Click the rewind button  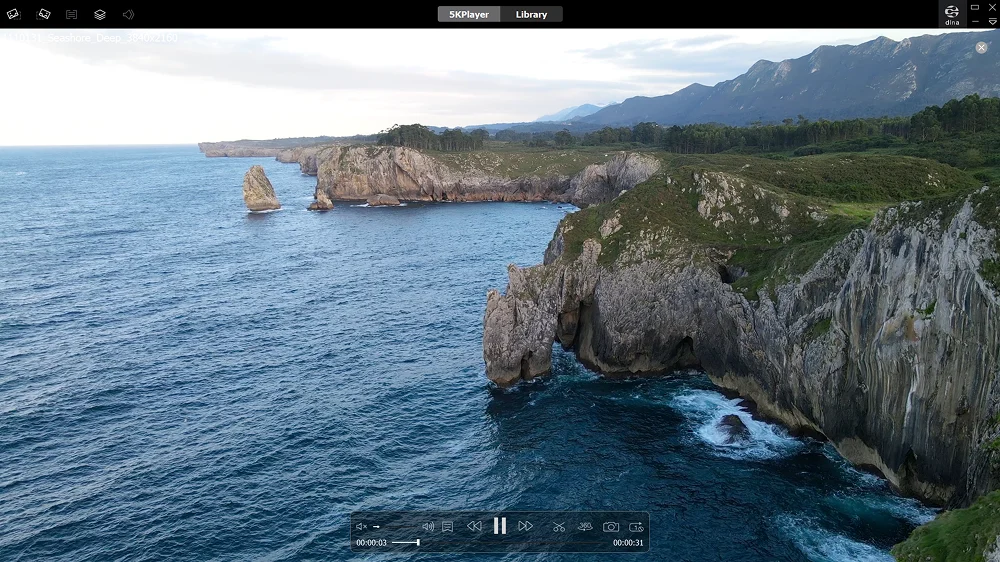coord(474,527)
